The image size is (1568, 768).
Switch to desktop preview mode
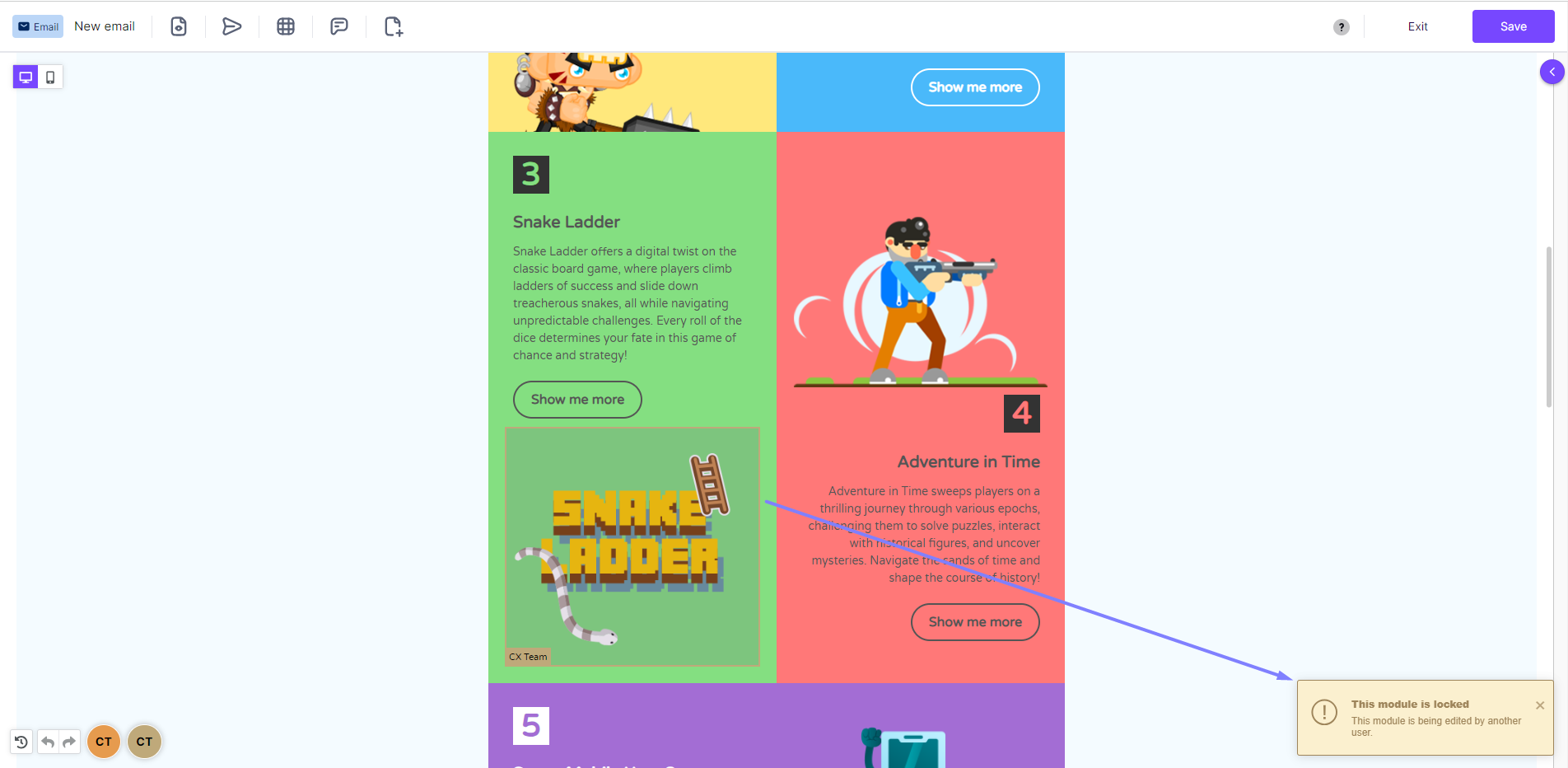coord(26,77)
